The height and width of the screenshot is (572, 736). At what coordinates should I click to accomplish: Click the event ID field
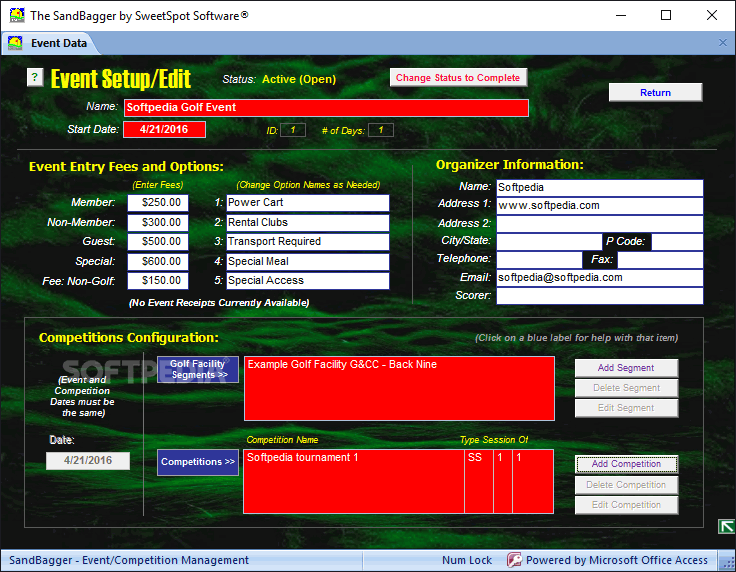293,130
